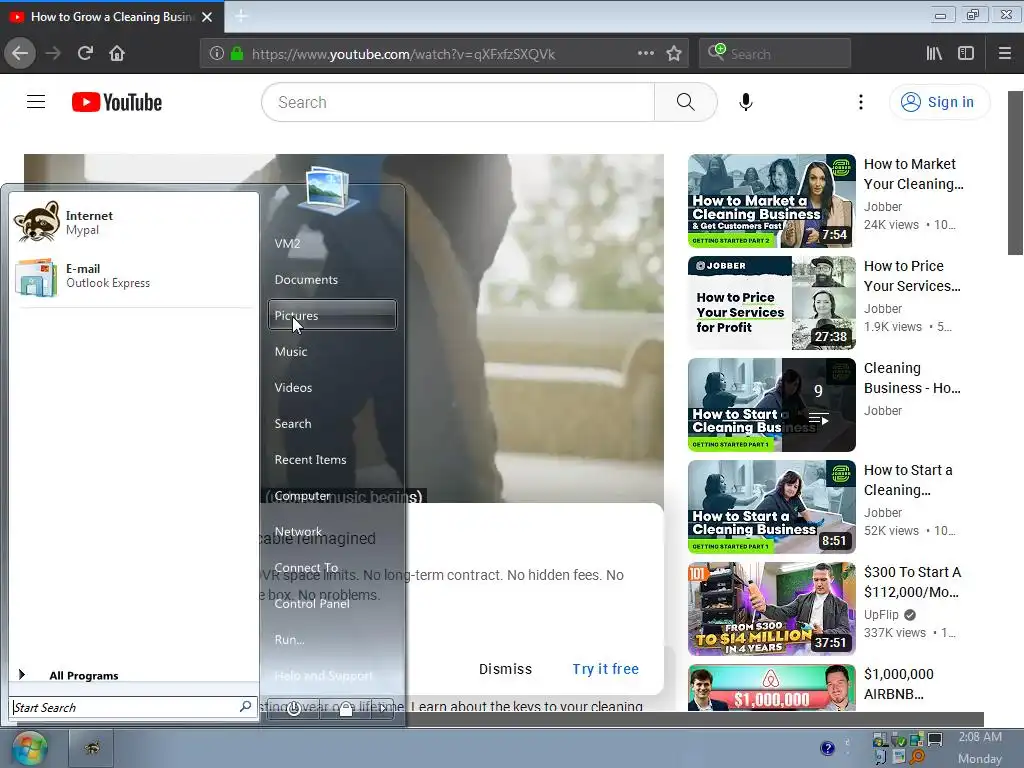
Task: Click the Start menu power button icon
Action: [294, 709]
